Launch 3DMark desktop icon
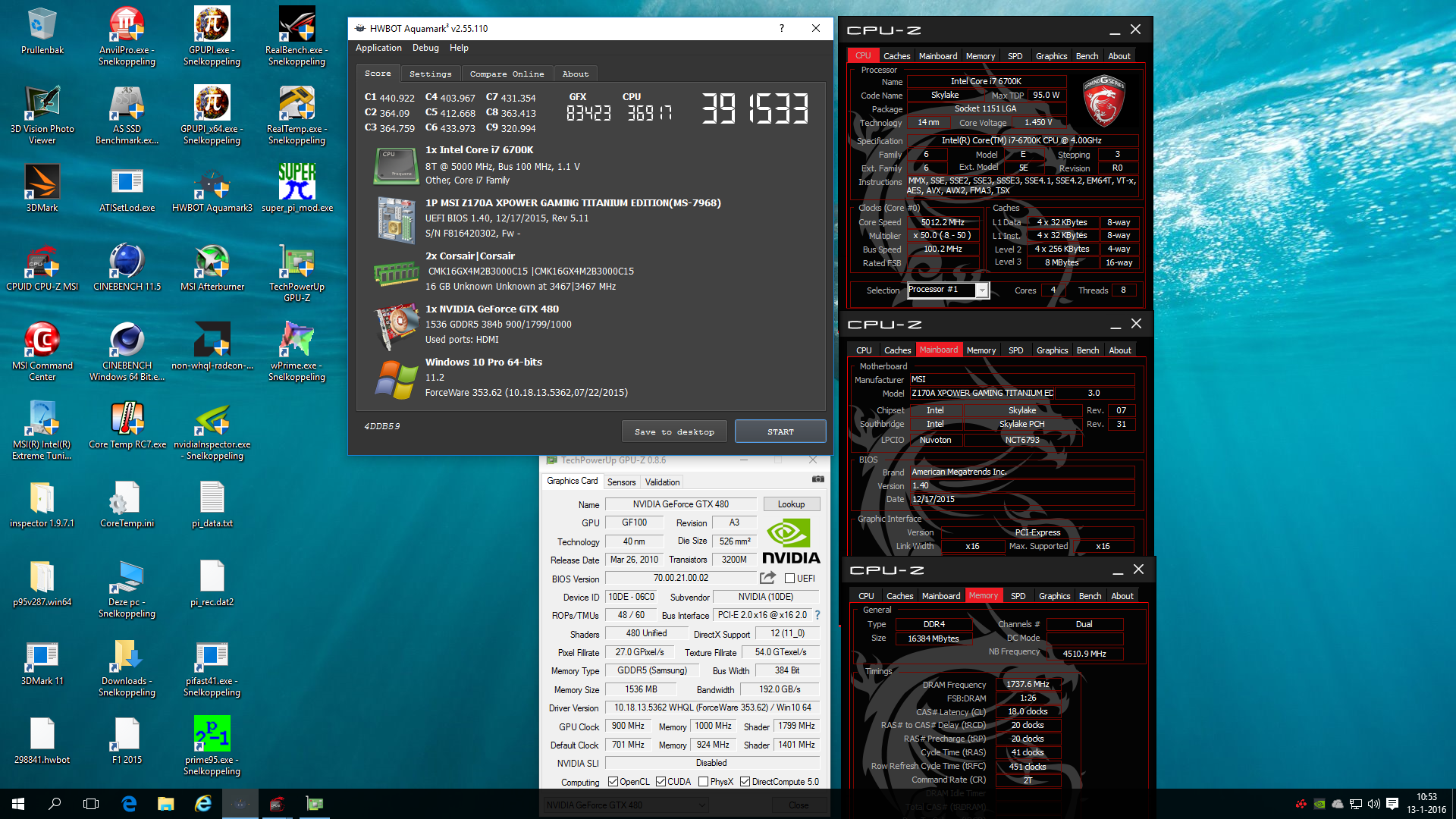 point(42,189)
